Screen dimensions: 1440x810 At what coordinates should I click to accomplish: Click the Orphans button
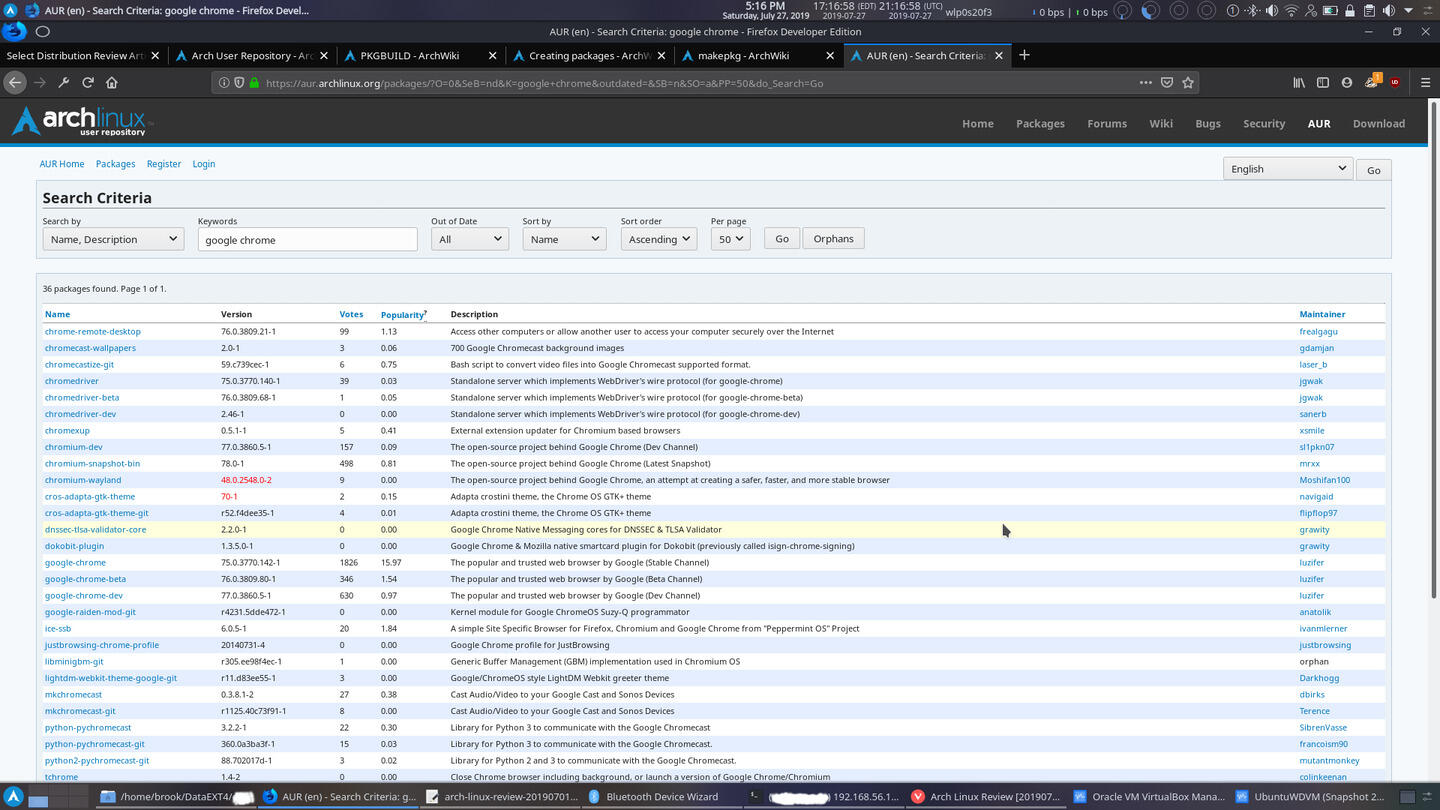(833, 238)
